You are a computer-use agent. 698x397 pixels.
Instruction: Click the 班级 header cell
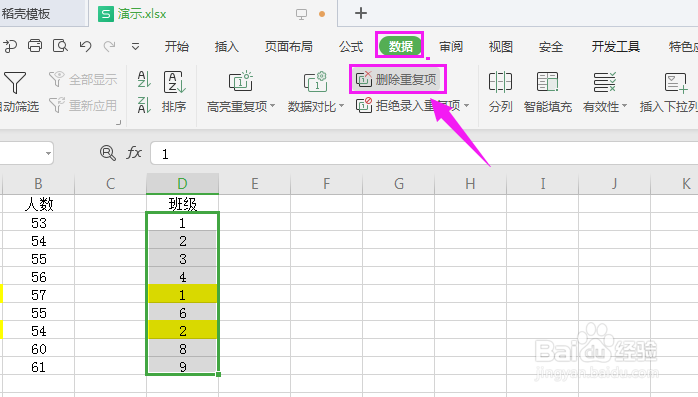pos(183,204)
